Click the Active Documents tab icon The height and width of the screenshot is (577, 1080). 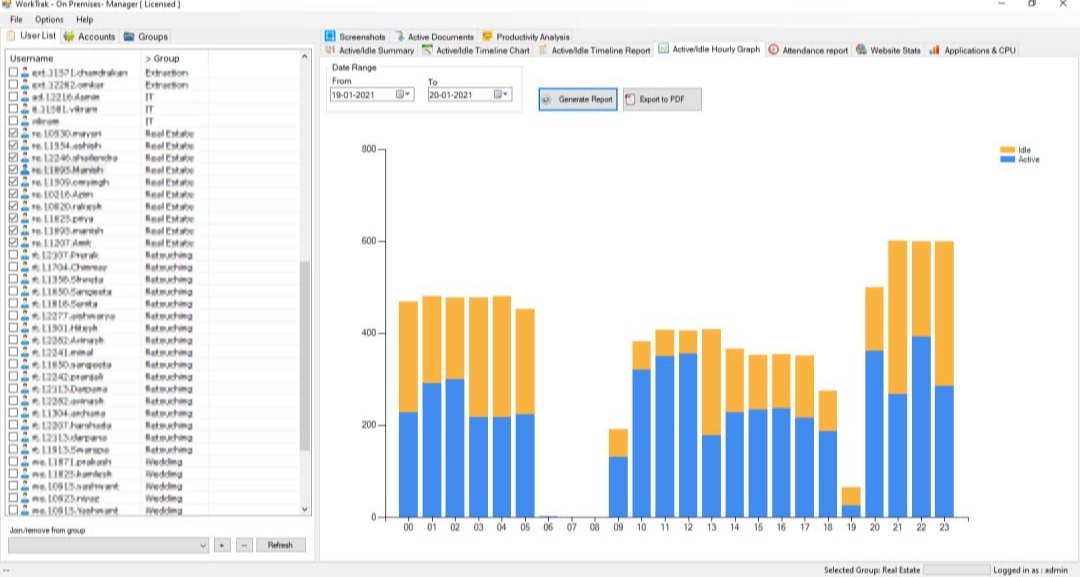point(399,36)
